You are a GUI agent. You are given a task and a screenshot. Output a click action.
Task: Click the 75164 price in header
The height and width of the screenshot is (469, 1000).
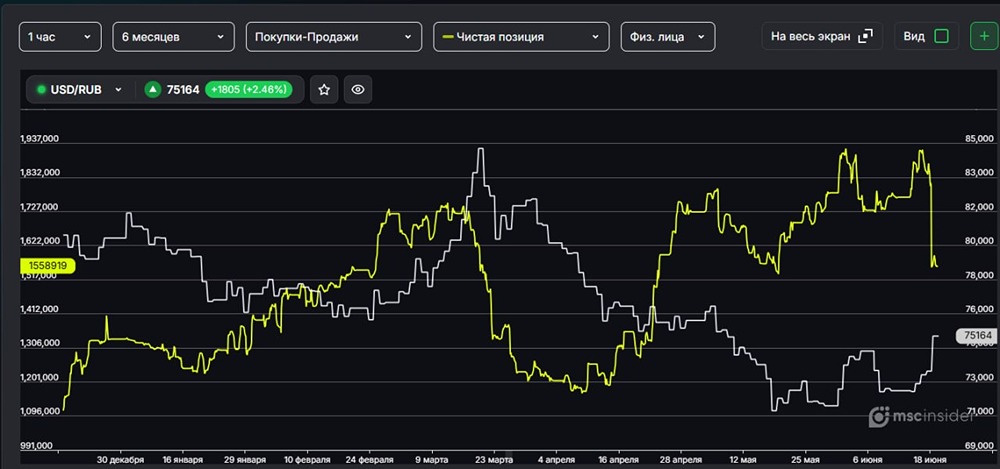(x=183, y=89)
